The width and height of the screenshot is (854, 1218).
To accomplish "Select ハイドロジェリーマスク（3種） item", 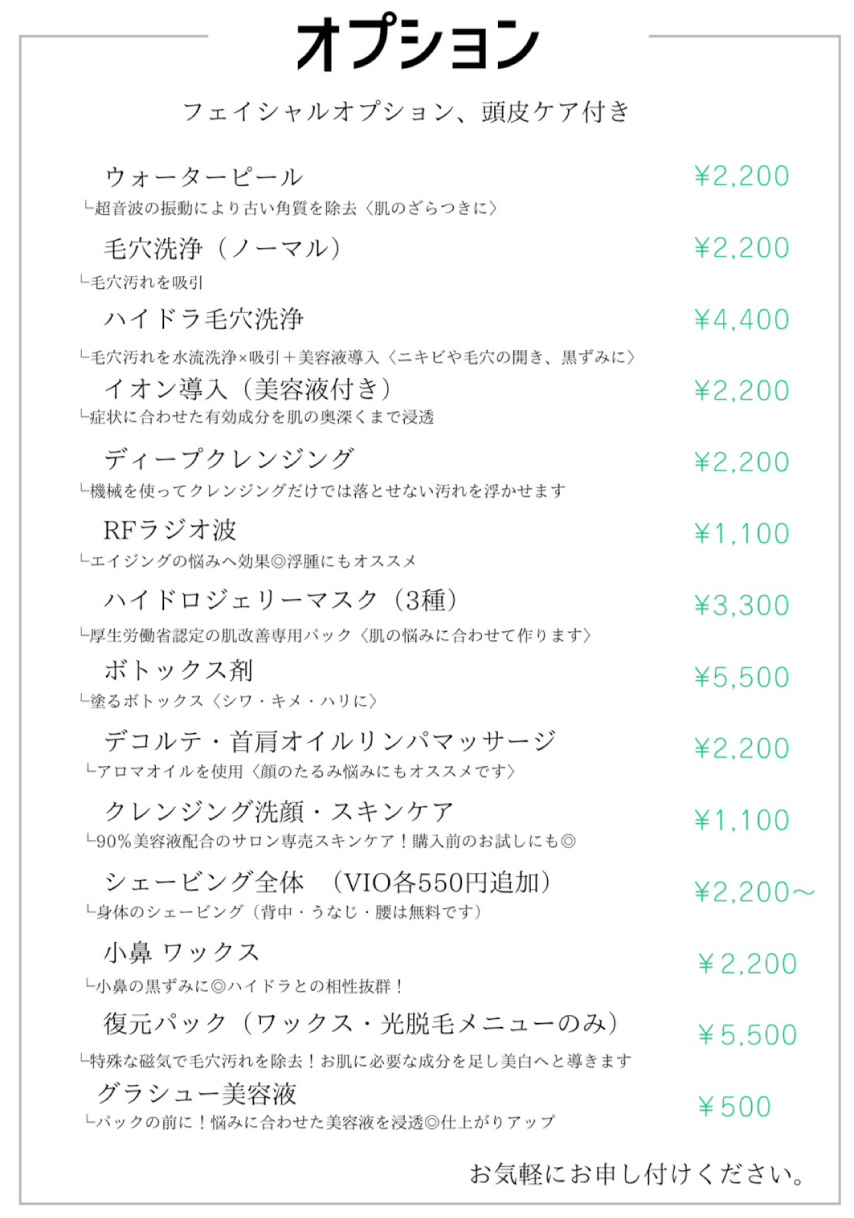I will (281, 600).
